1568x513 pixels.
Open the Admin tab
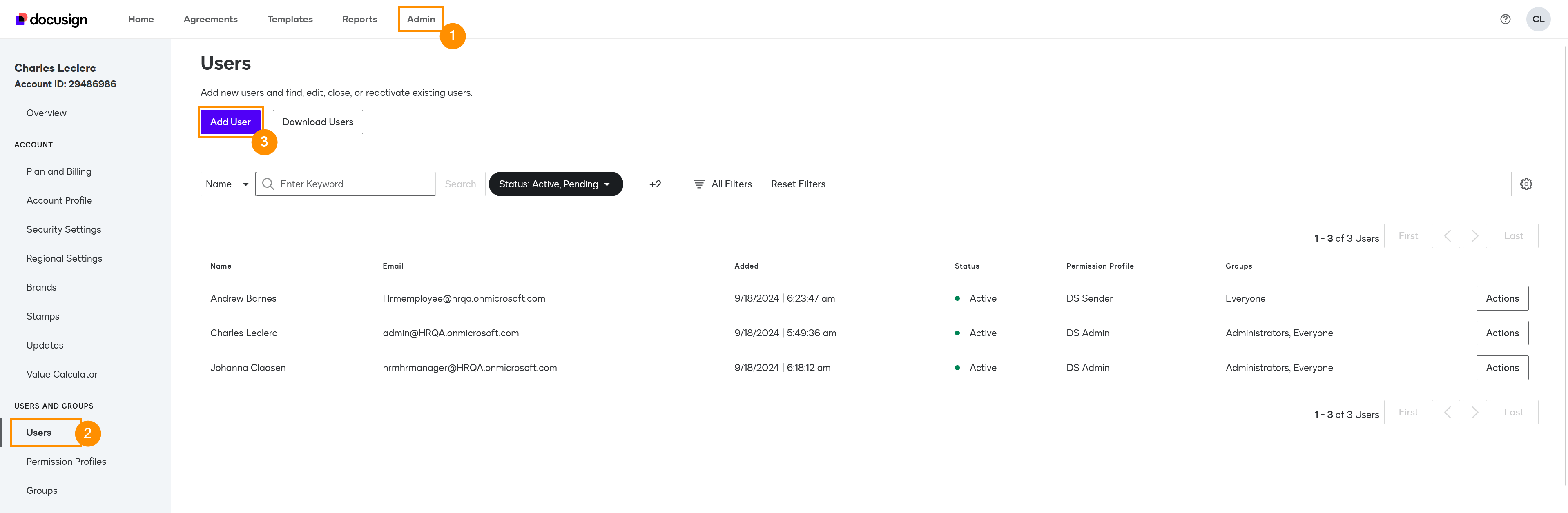[x=421, y=20]
